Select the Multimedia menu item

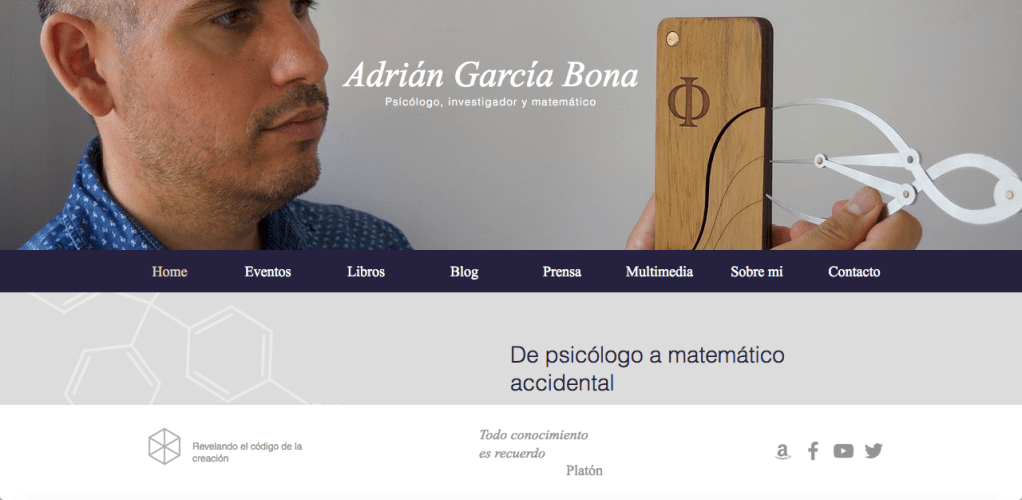(659, 272)
